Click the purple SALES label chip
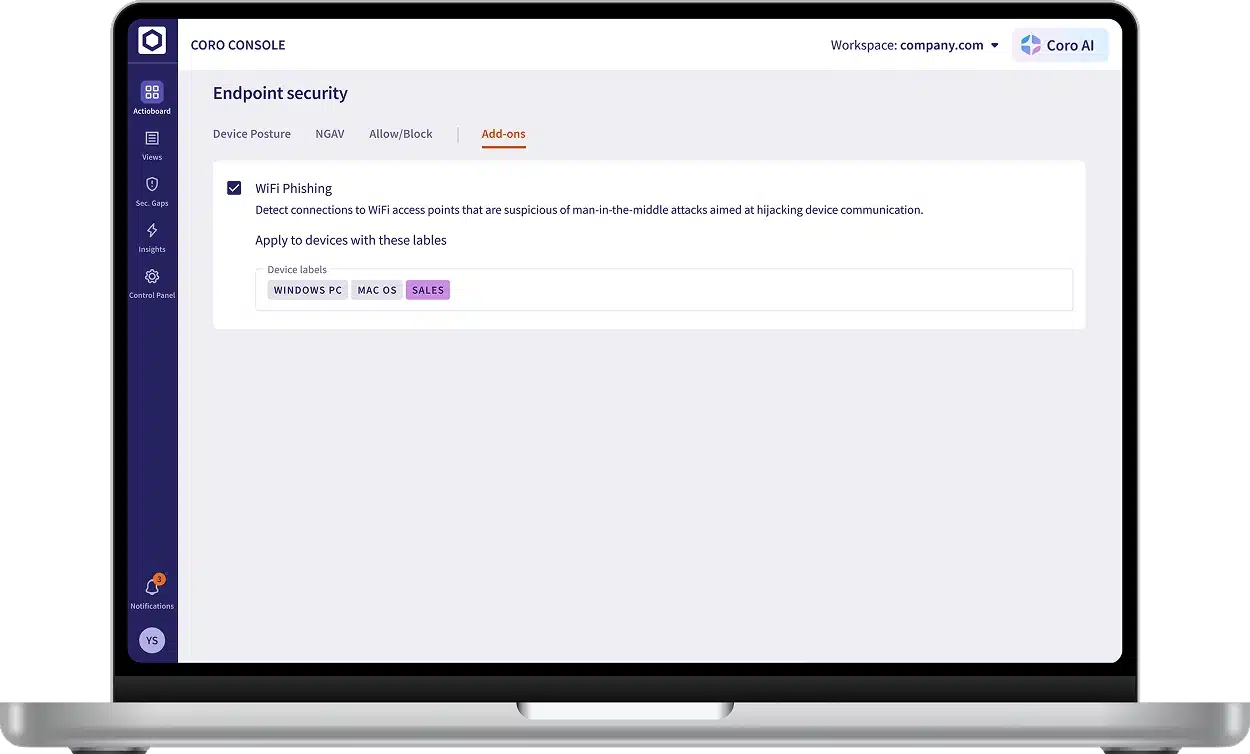 click(428, 290)
